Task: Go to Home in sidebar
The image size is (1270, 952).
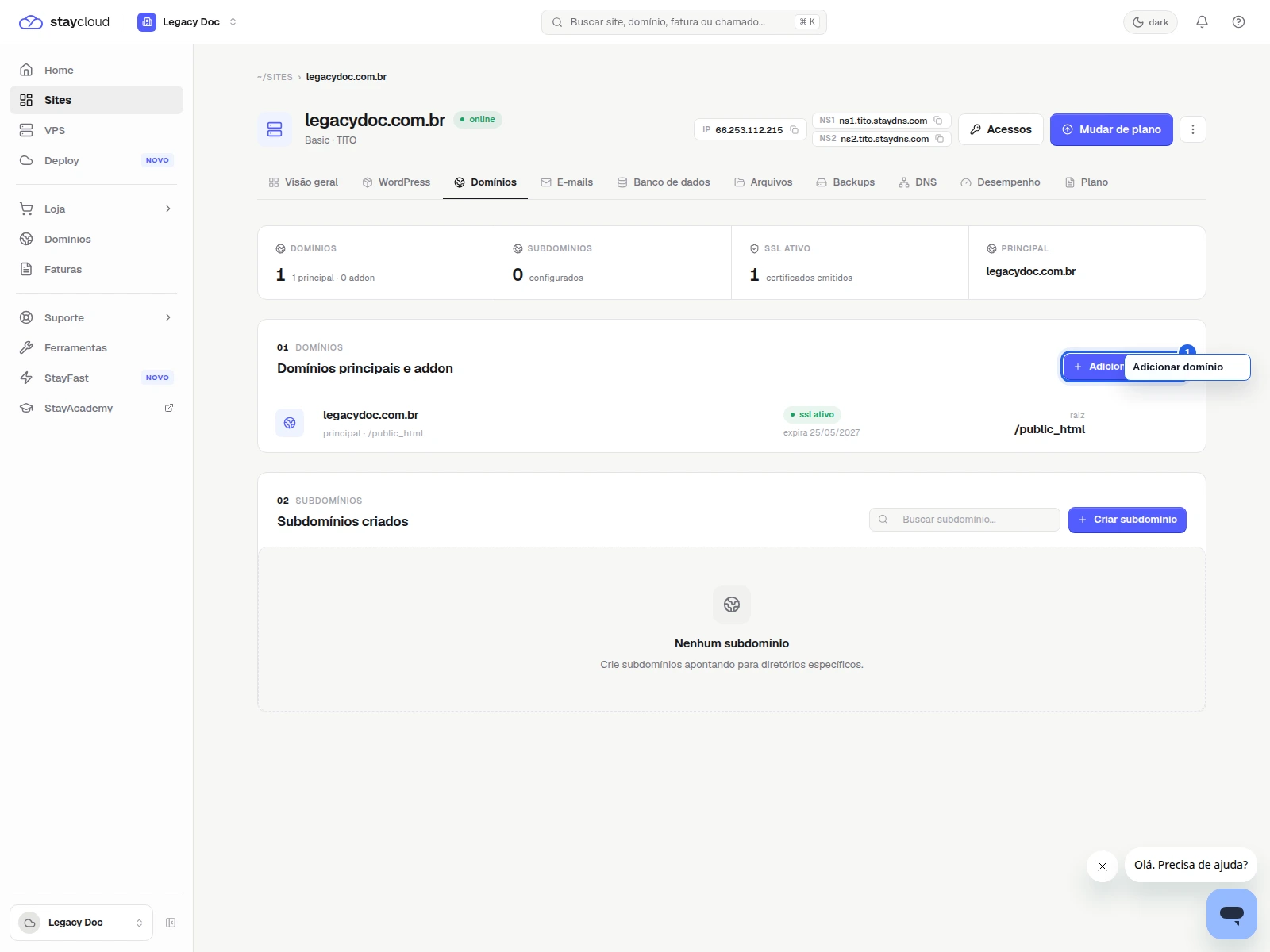Action: 97,70
